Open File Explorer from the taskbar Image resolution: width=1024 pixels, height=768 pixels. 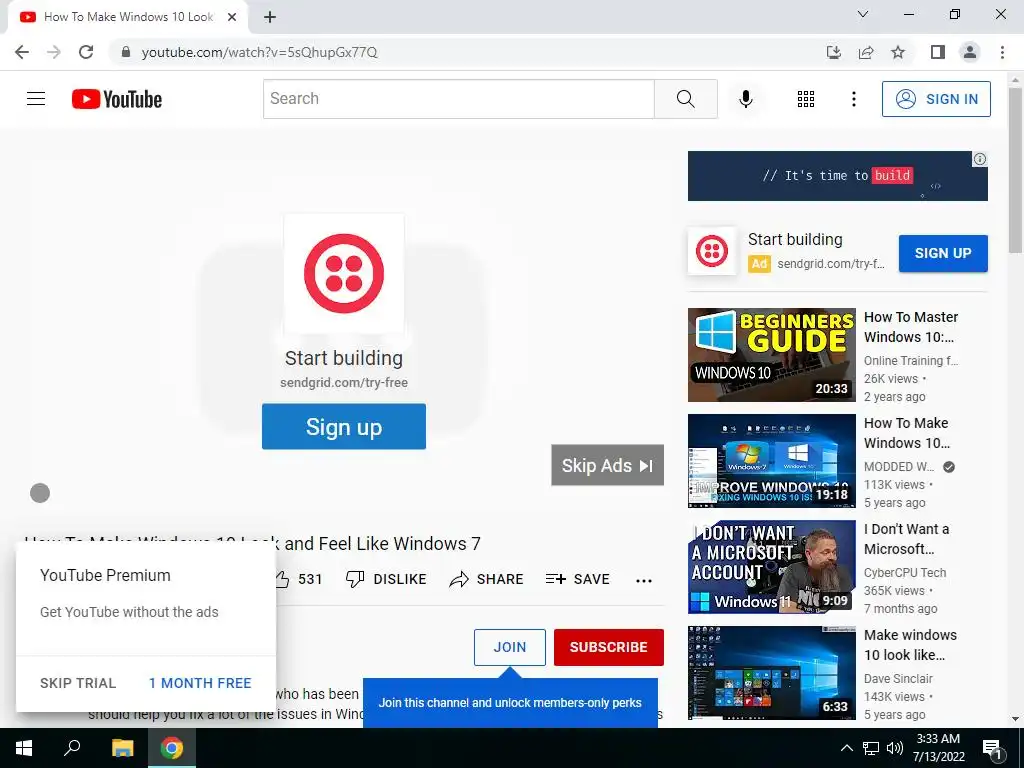point(122,748)
